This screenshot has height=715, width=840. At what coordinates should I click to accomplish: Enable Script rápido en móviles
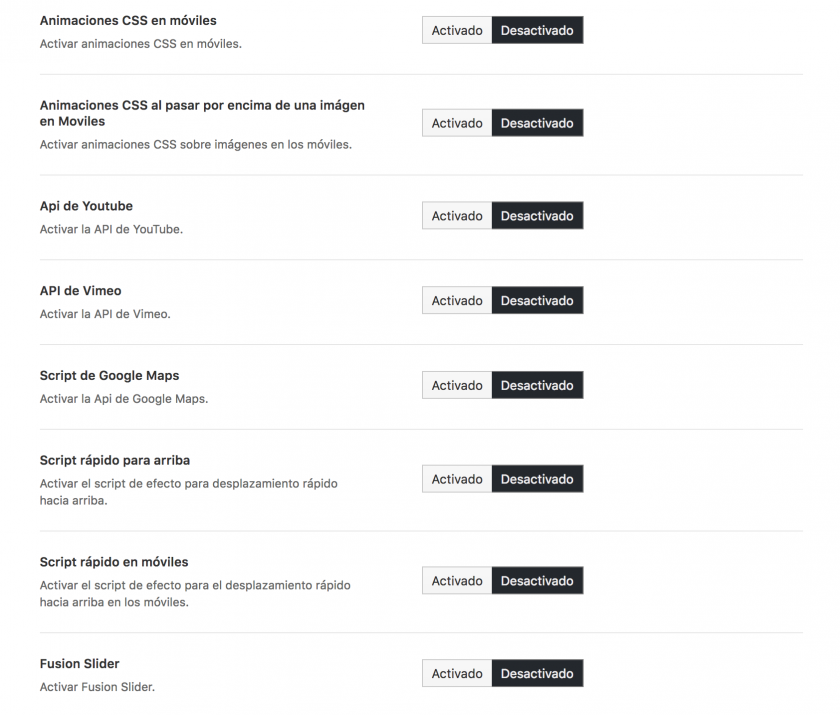[457, 581]
